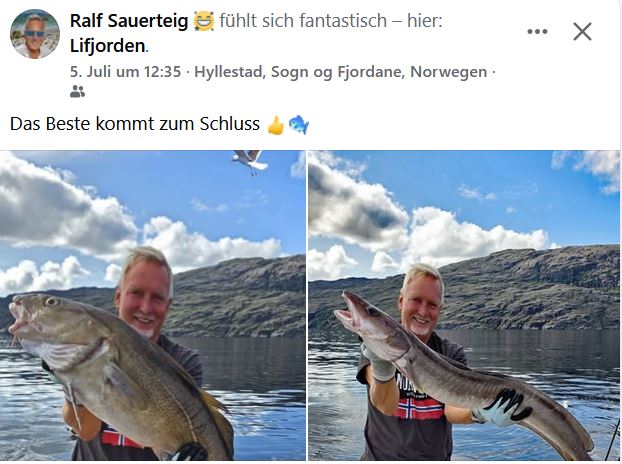Click the timestamp 5. Juli um 12:35
Screen dimensions: 622x464
coord(125,72)
